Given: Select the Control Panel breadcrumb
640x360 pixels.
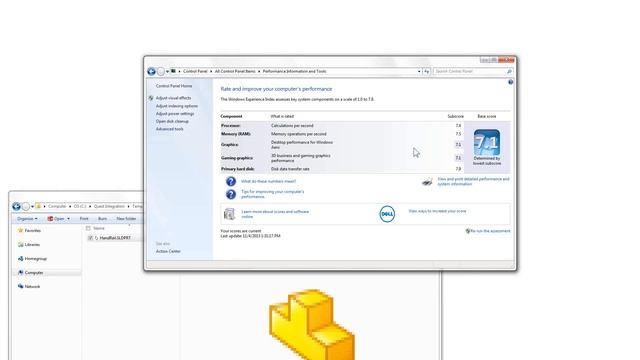Looking at the screenshot, I should click(195, 71).
